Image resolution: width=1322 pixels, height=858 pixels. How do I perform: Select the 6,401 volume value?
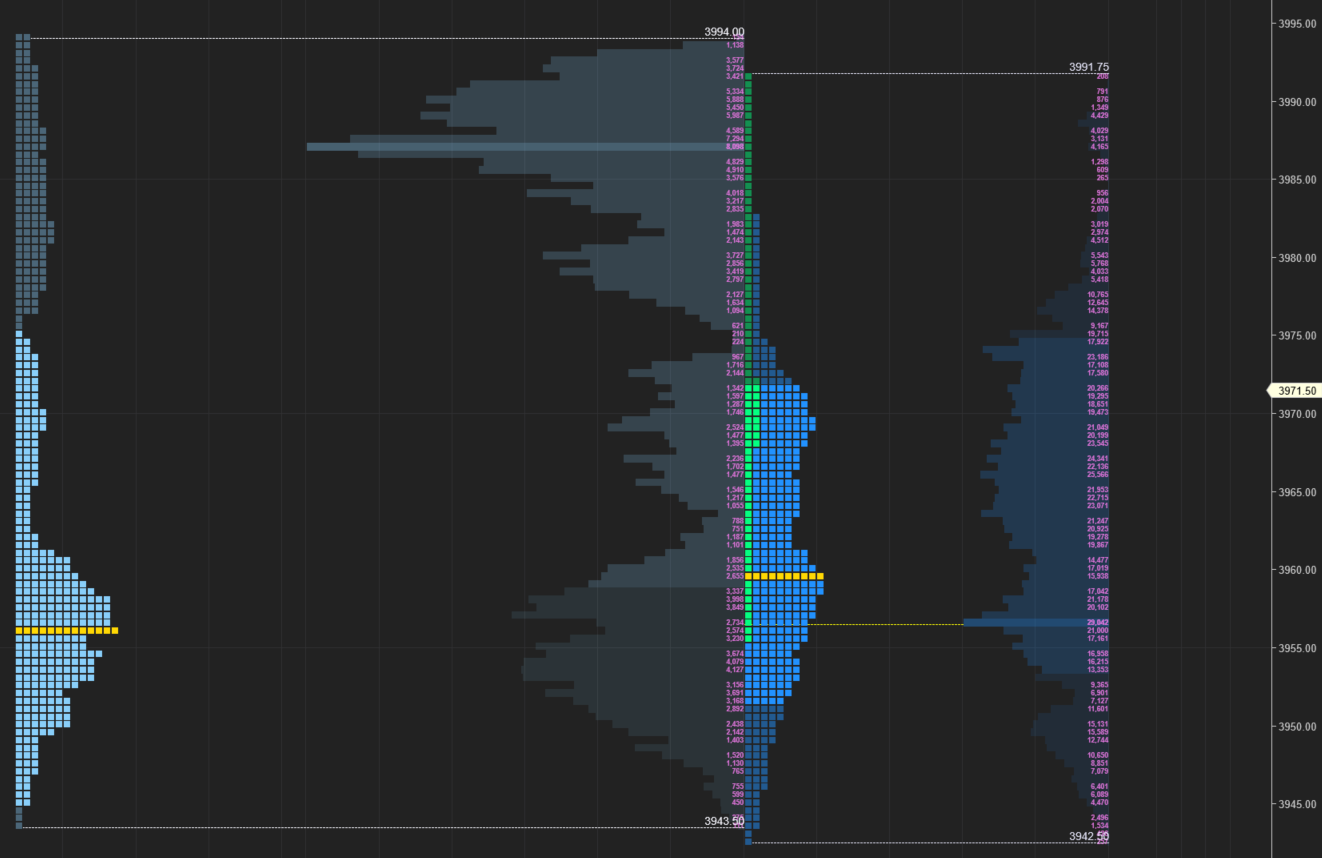click(x=1100, y=787)
